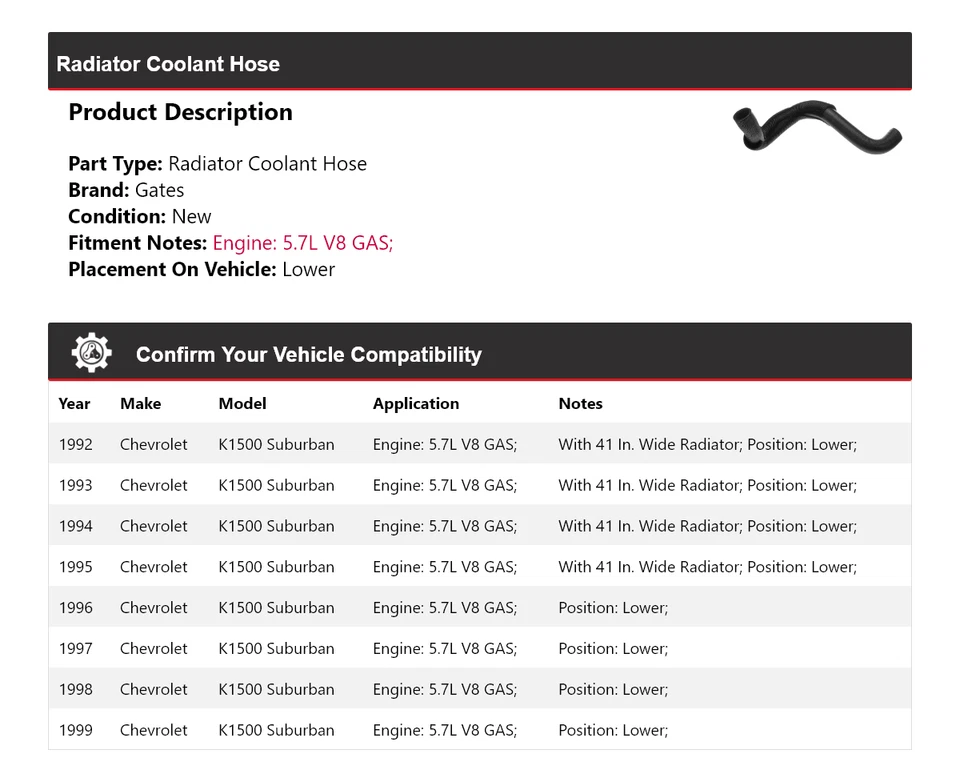
Task: Click the 41 In. Wide Radiator note for 1993
Action: point(707,486)
